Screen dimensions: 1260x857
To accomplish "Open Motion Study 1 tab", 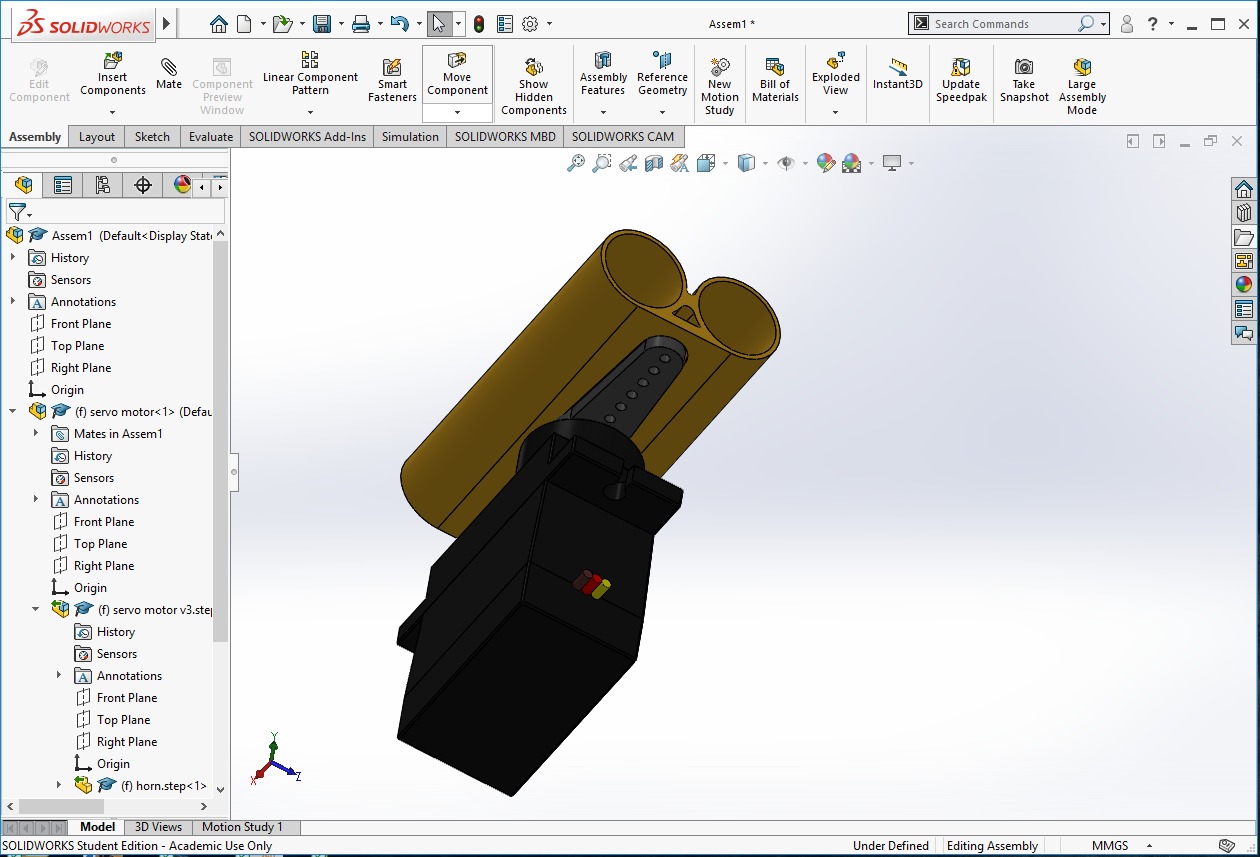I will pos(242,827).
